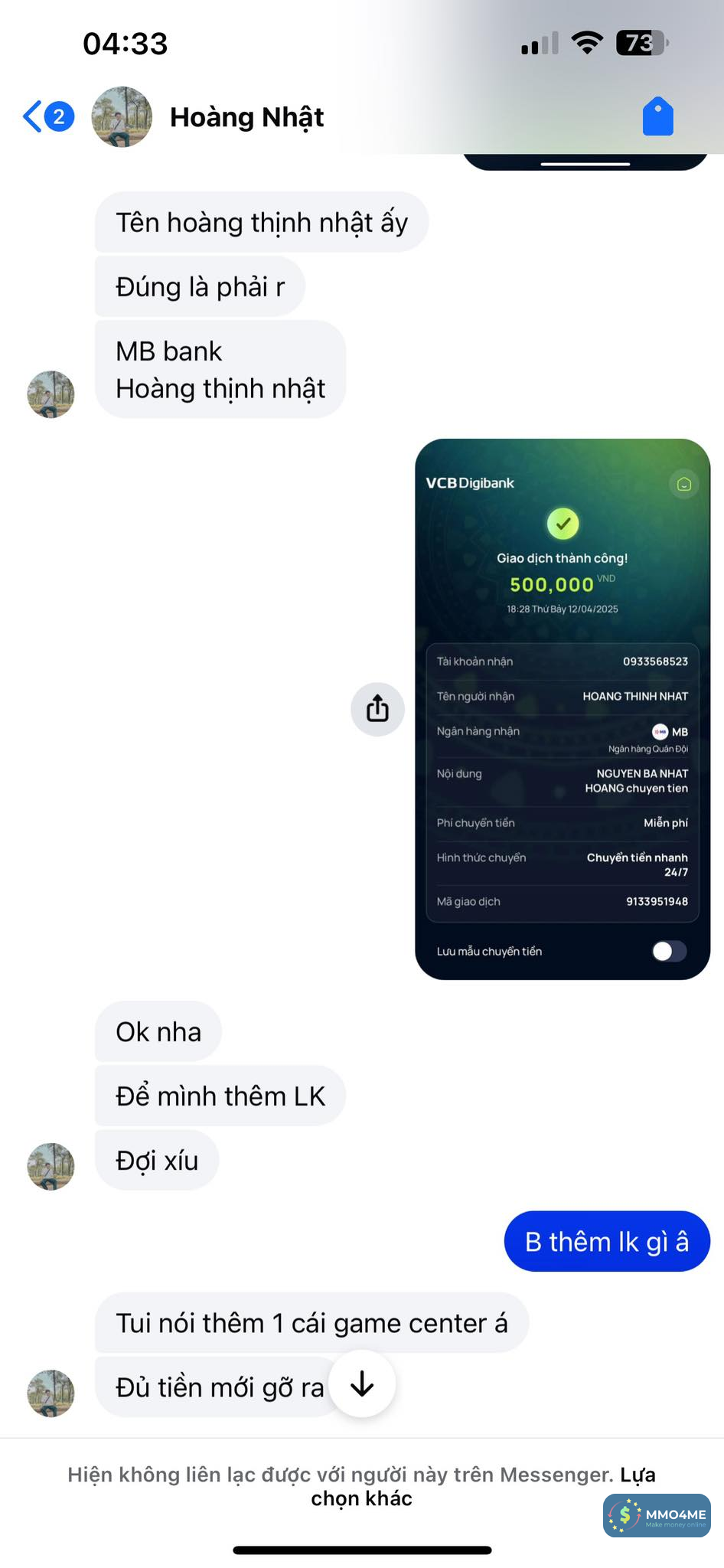
Task: Tap the Lựa chọn khác link
Action: click(483, 1486)
